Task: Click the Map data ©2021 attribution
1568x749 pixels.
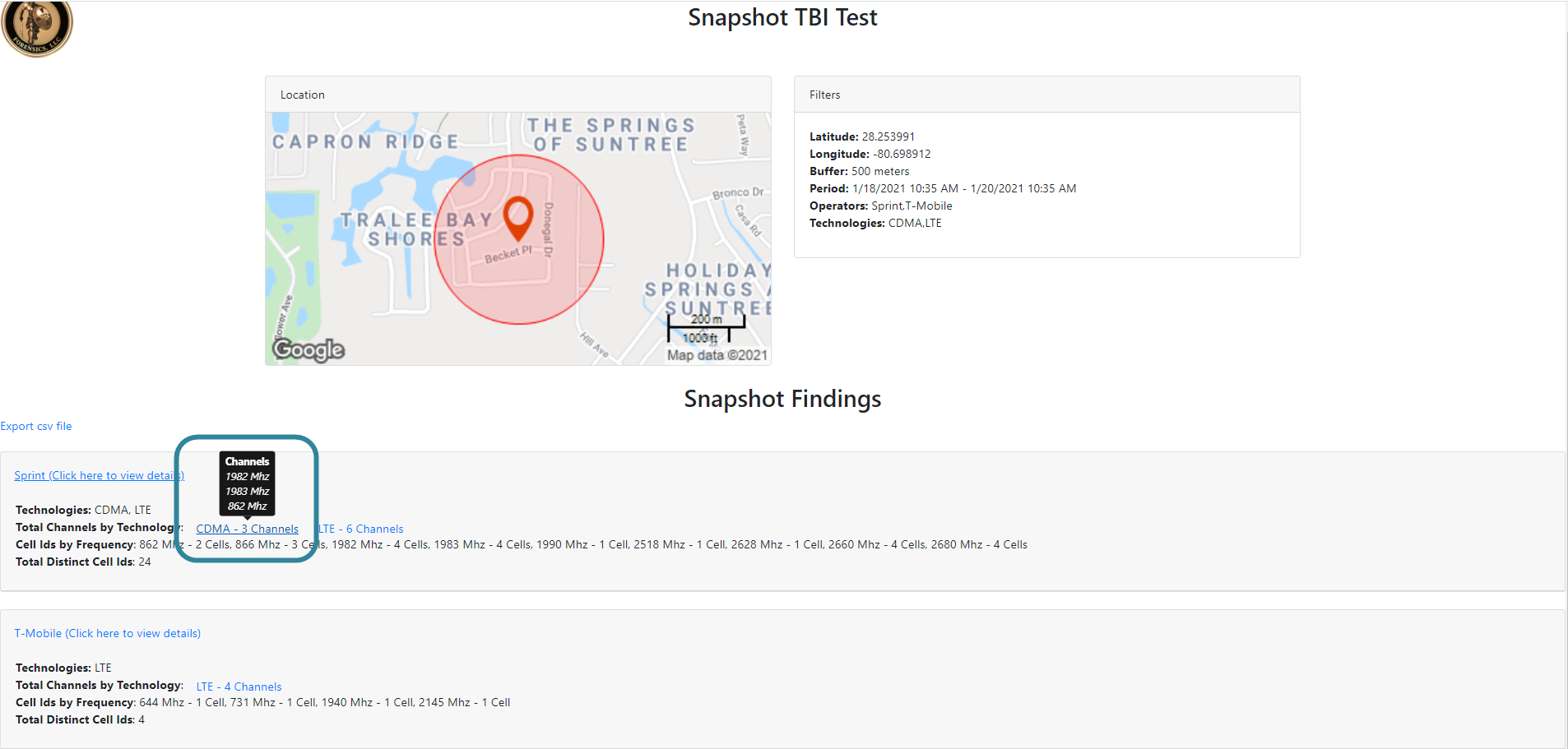Action: click(x=717, y=355)
